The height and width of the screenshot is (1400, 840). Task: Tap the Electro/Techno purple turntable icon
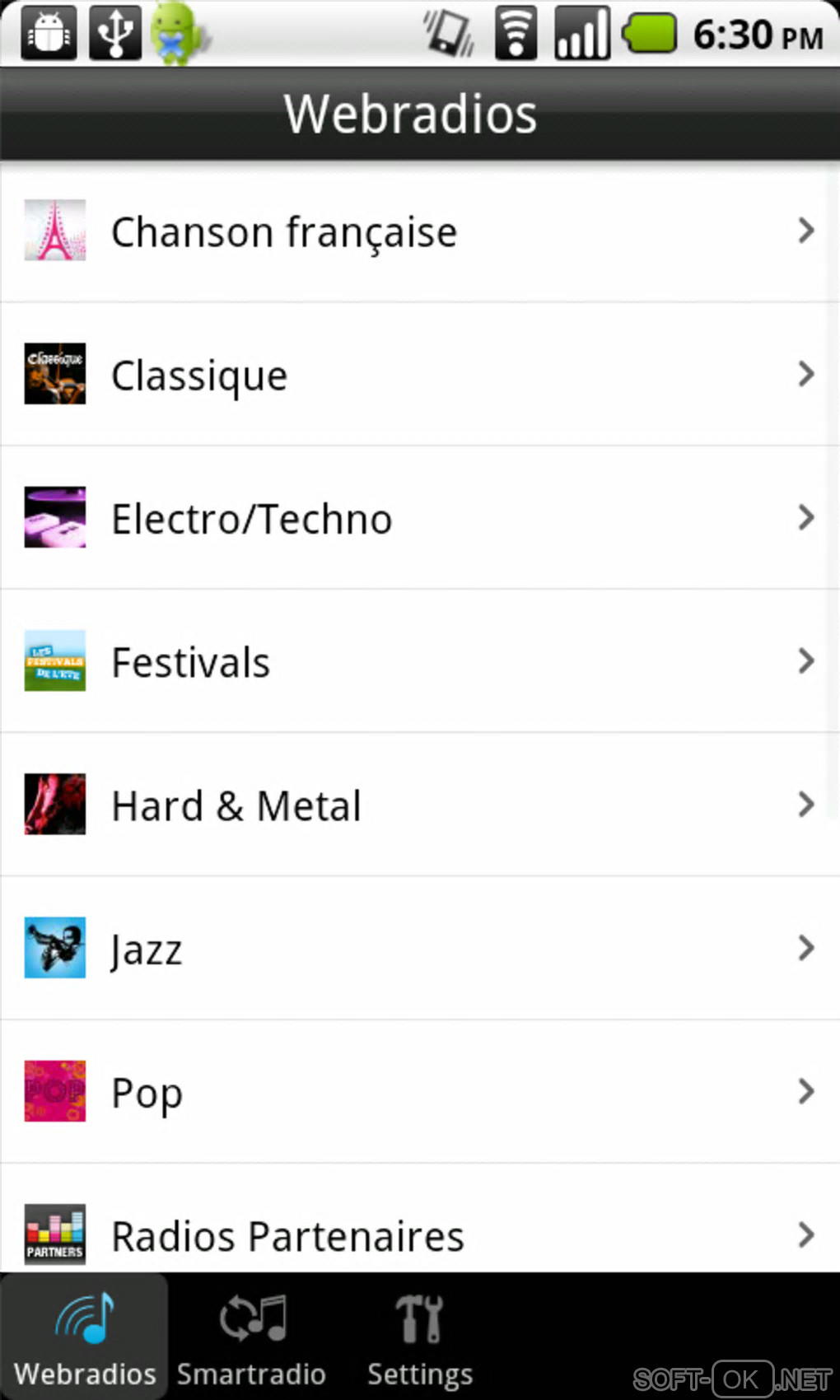[x=54, y=517]
